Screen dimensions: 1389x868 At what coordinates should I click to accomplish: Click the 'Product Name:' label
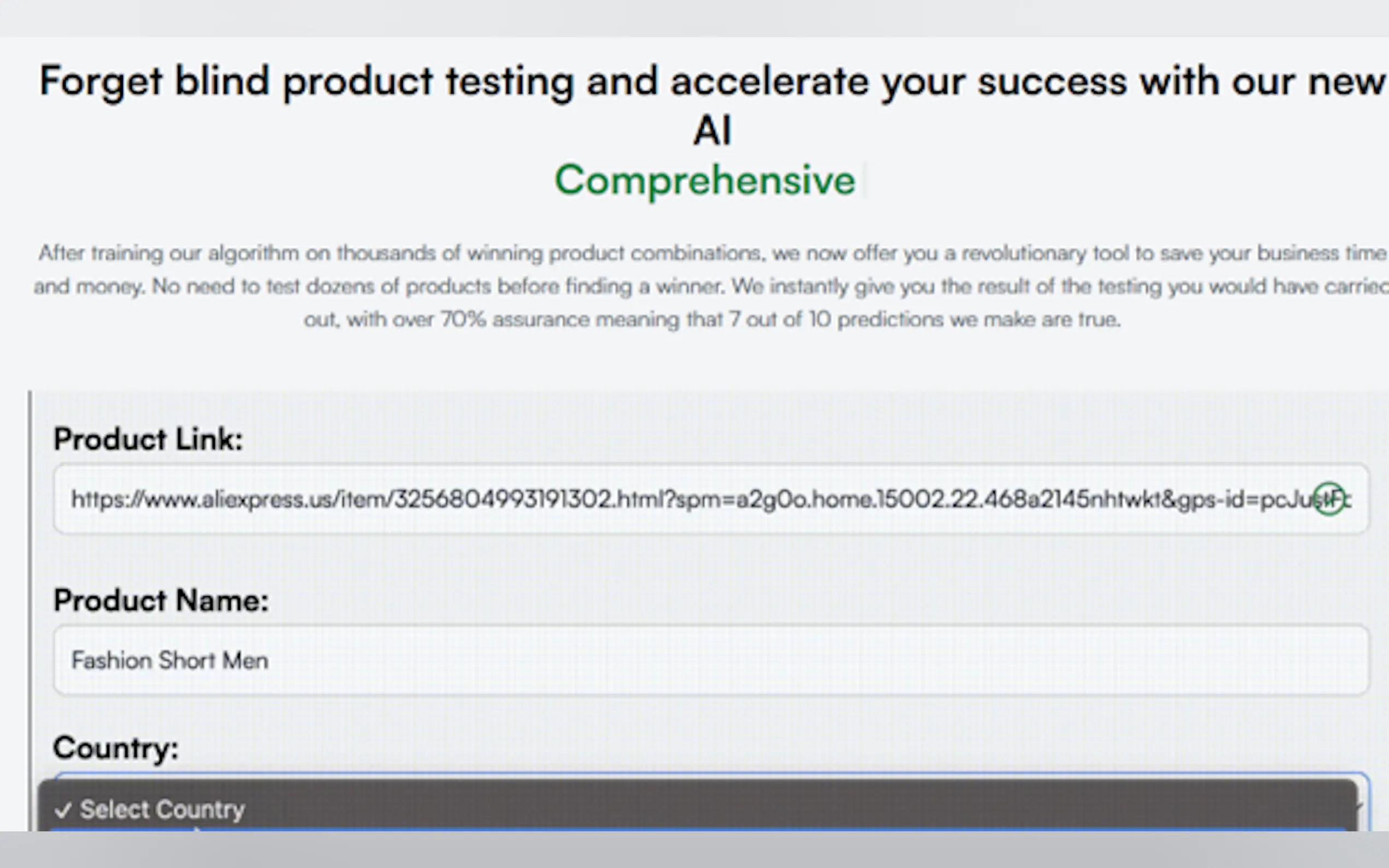(x=161, y=601)
